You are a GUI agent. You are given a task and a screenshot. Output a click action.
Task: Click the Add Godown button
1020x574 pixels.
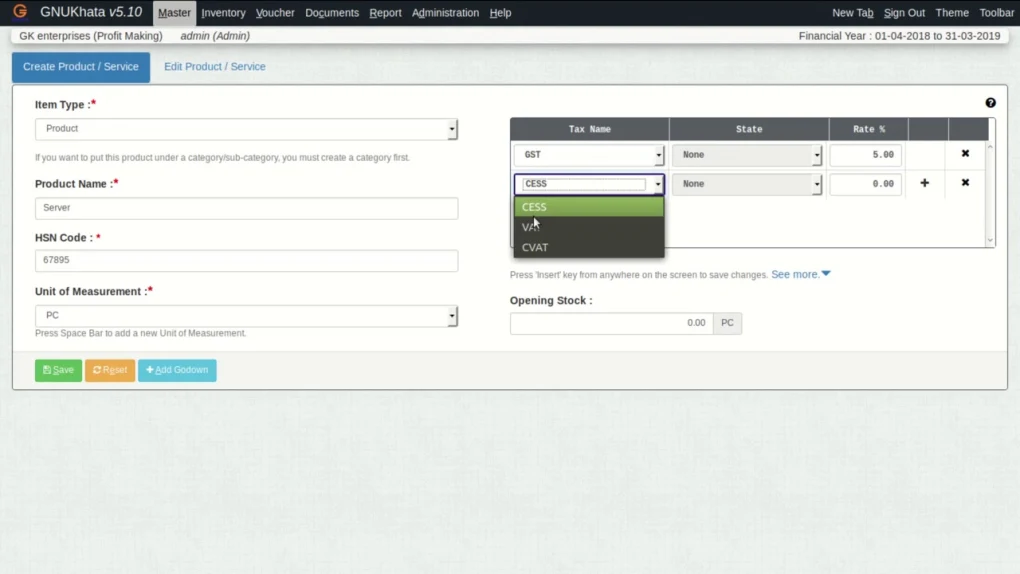pos(177,370)
